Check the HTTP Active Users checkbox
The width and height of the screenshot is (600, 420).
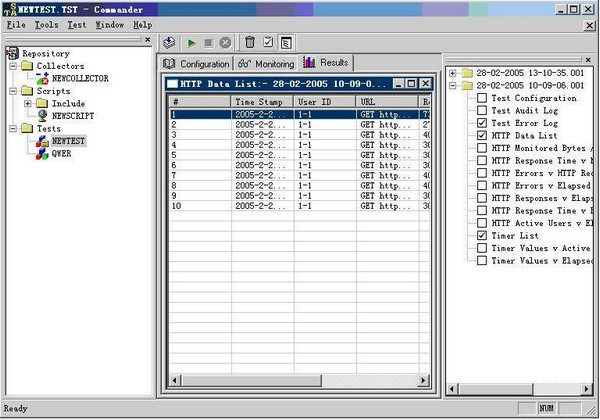pyautogui.click(x=482, y=223)
